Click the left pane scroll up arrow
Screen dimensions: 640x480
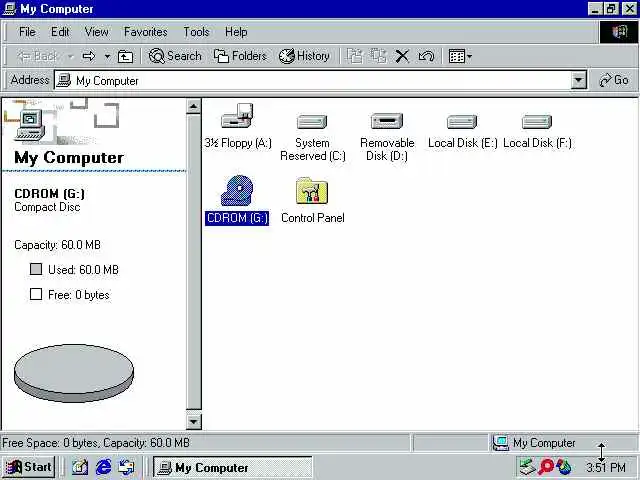[x=193, y=107]
